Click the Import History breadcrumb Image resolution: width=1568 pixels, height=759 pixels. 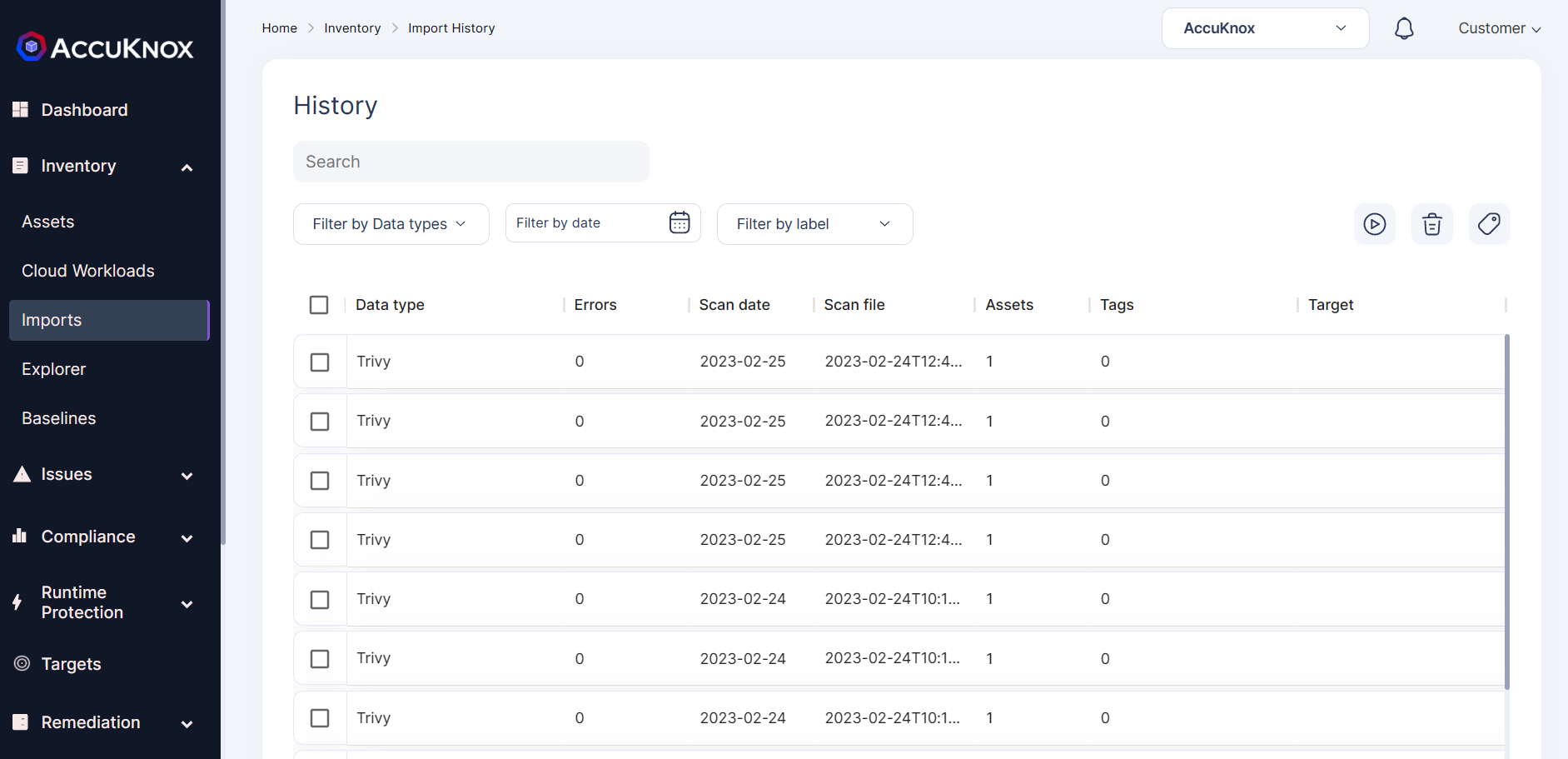coord(451,28)
